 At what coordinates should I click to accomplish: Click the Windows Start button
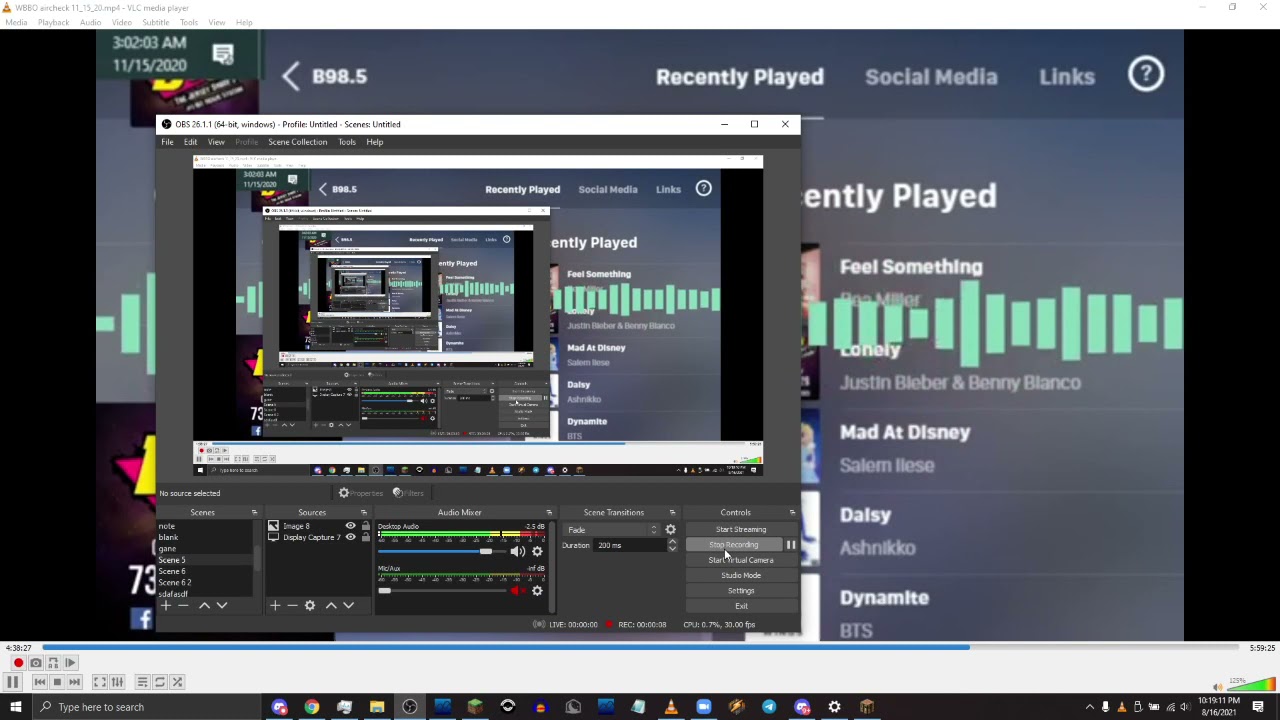pos(15,707)
